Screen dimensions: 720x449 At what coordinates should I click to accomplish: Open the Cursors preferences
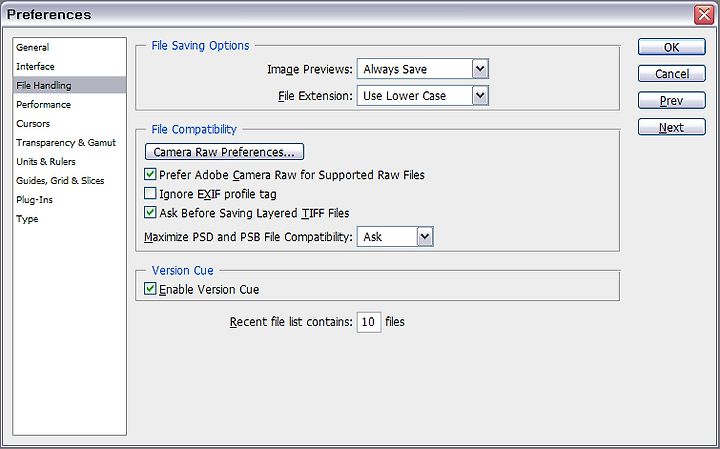click(x=69, y=123)
